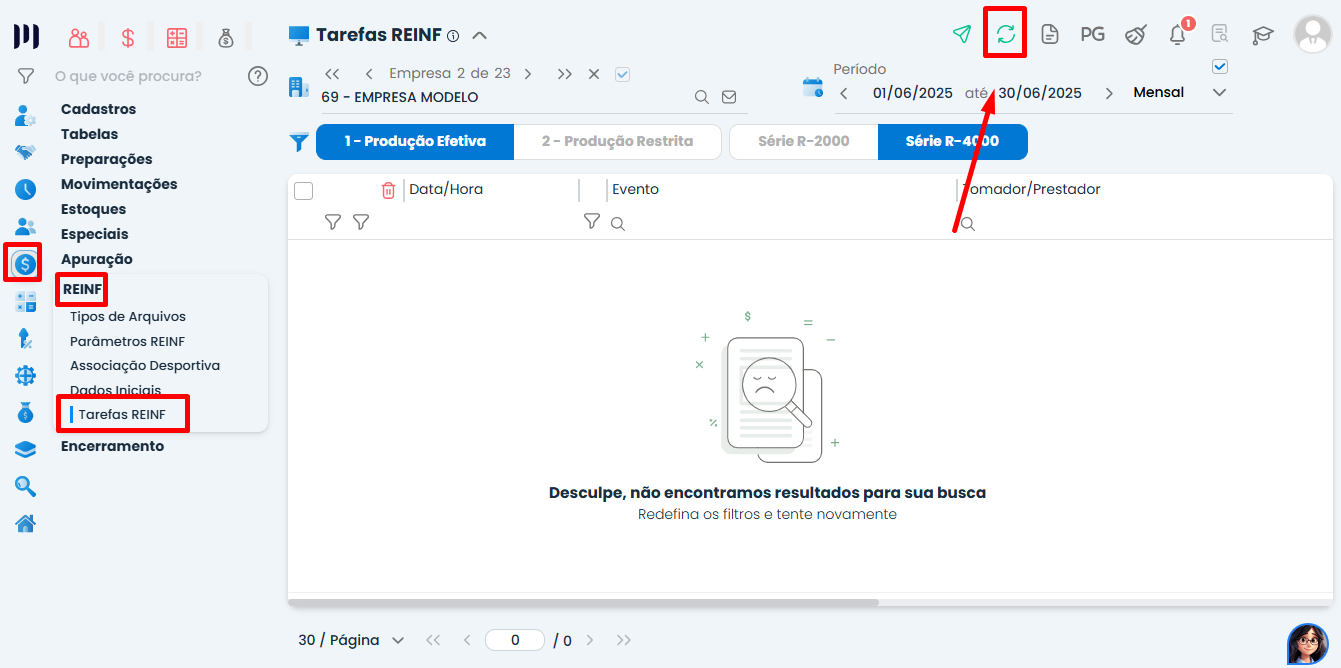Click the handshake sidebar icon
Image resolution: width=1341 pixels, height=668 pixels.
[25, 152]
